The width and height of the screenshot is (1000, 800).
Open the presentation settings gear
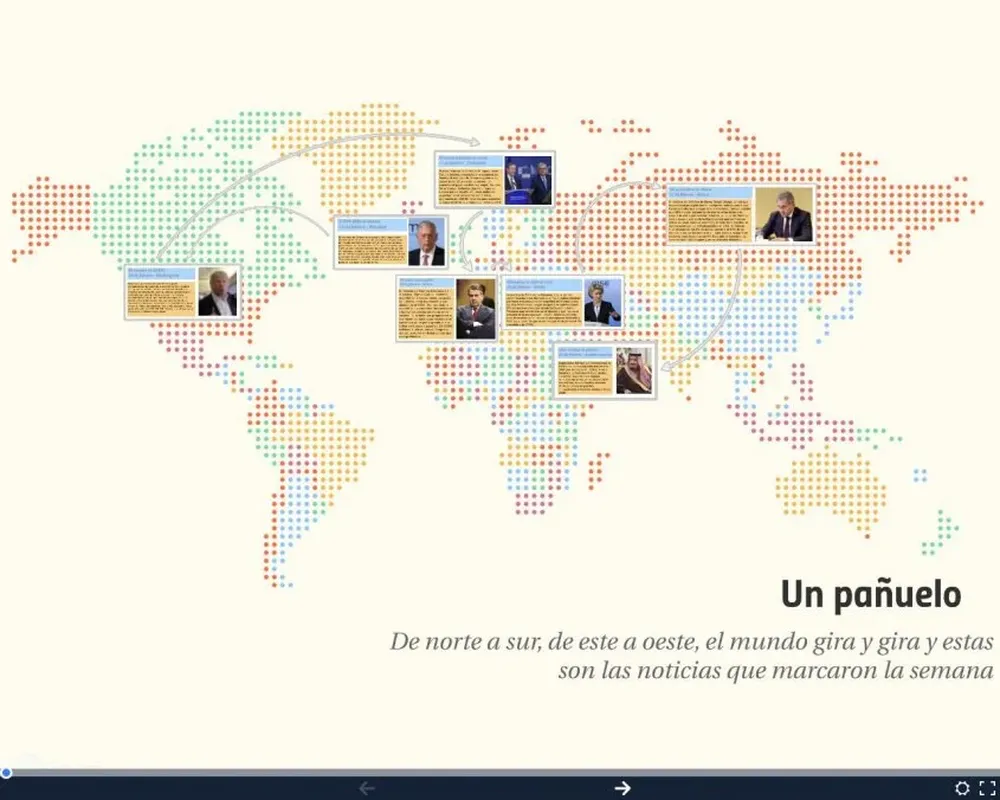(962, 788)
